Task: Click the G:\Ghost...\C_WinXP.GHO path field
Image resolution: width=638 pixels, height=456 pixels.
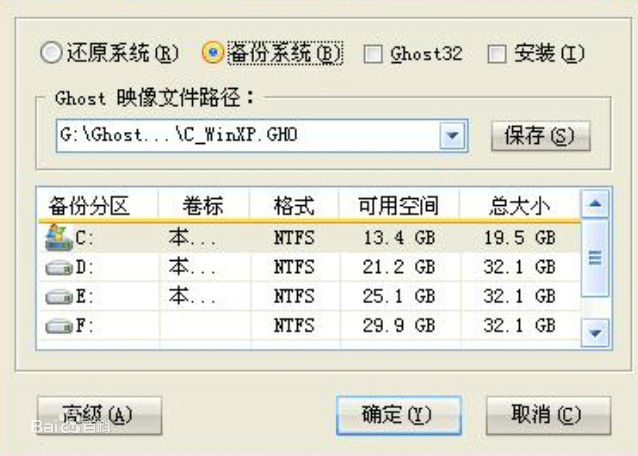Action: point(248,135)
